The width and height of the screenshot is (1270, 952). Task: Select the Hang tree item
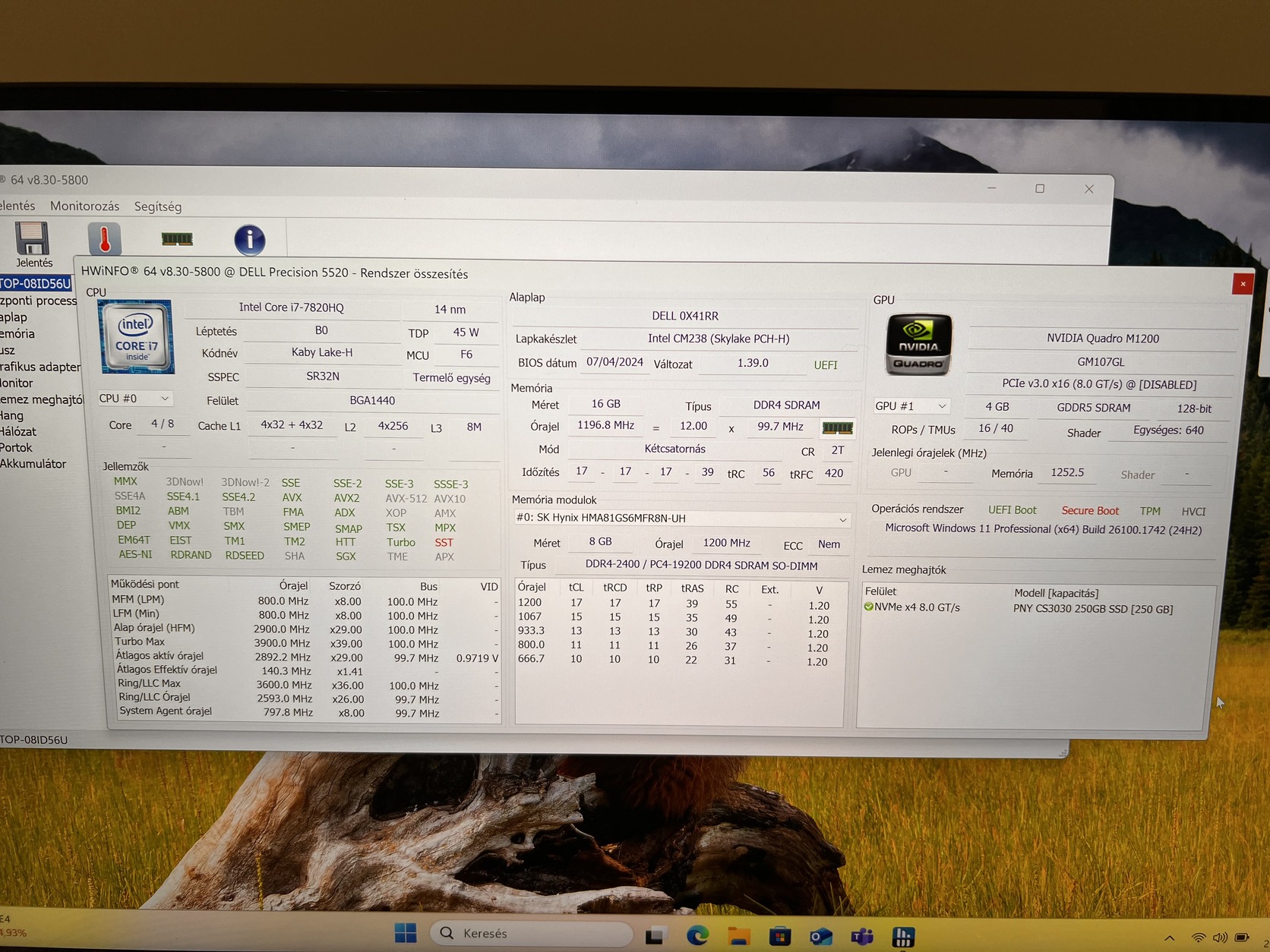tap(11, 415)
